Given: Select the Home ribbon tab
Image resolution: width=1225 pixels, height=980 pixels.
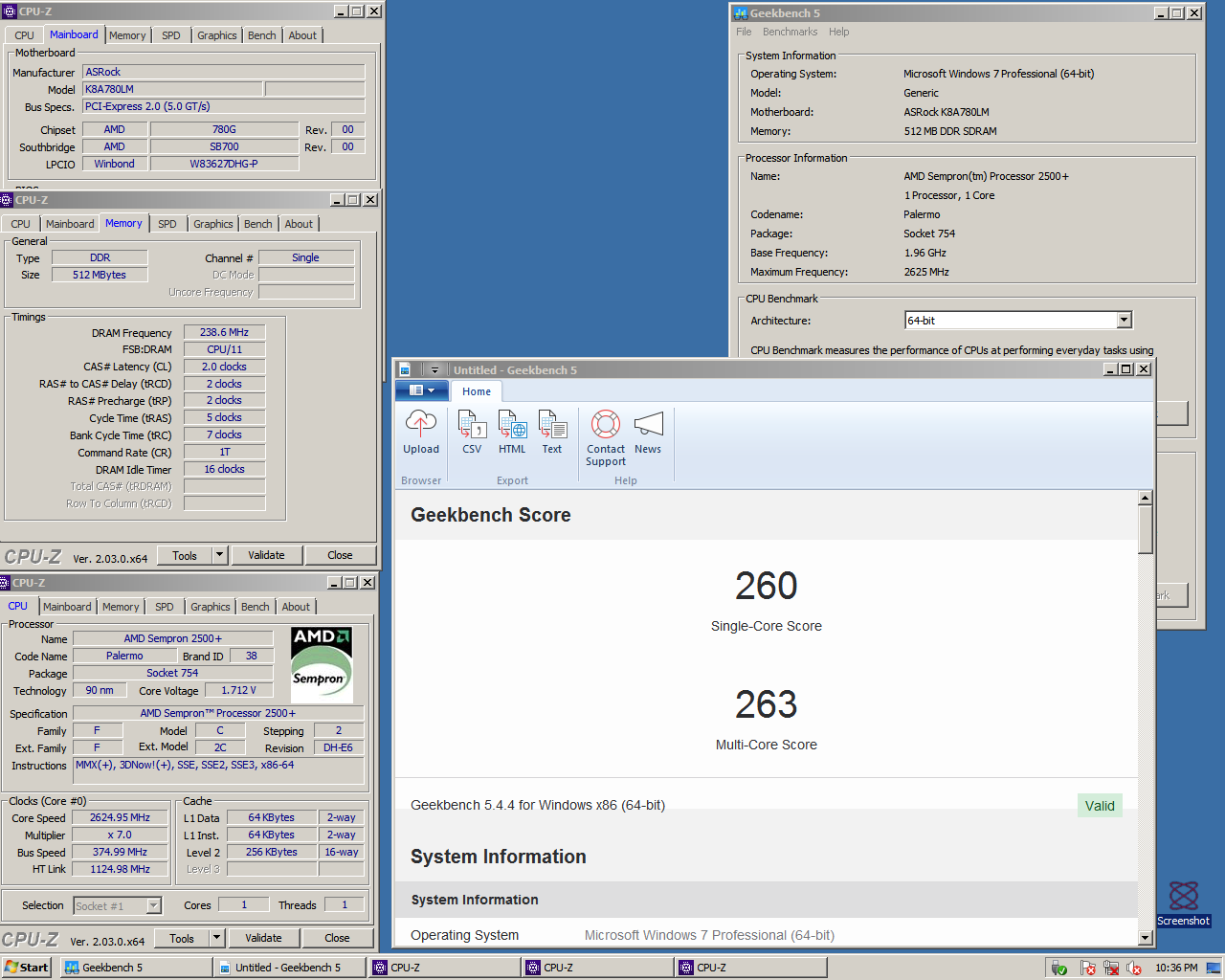Looking at the screenshot, I should point(477,390).
